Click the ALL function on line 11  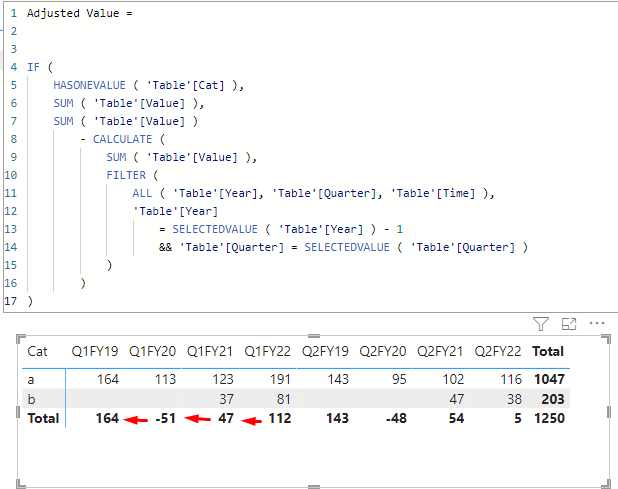[x=142, y=193]
